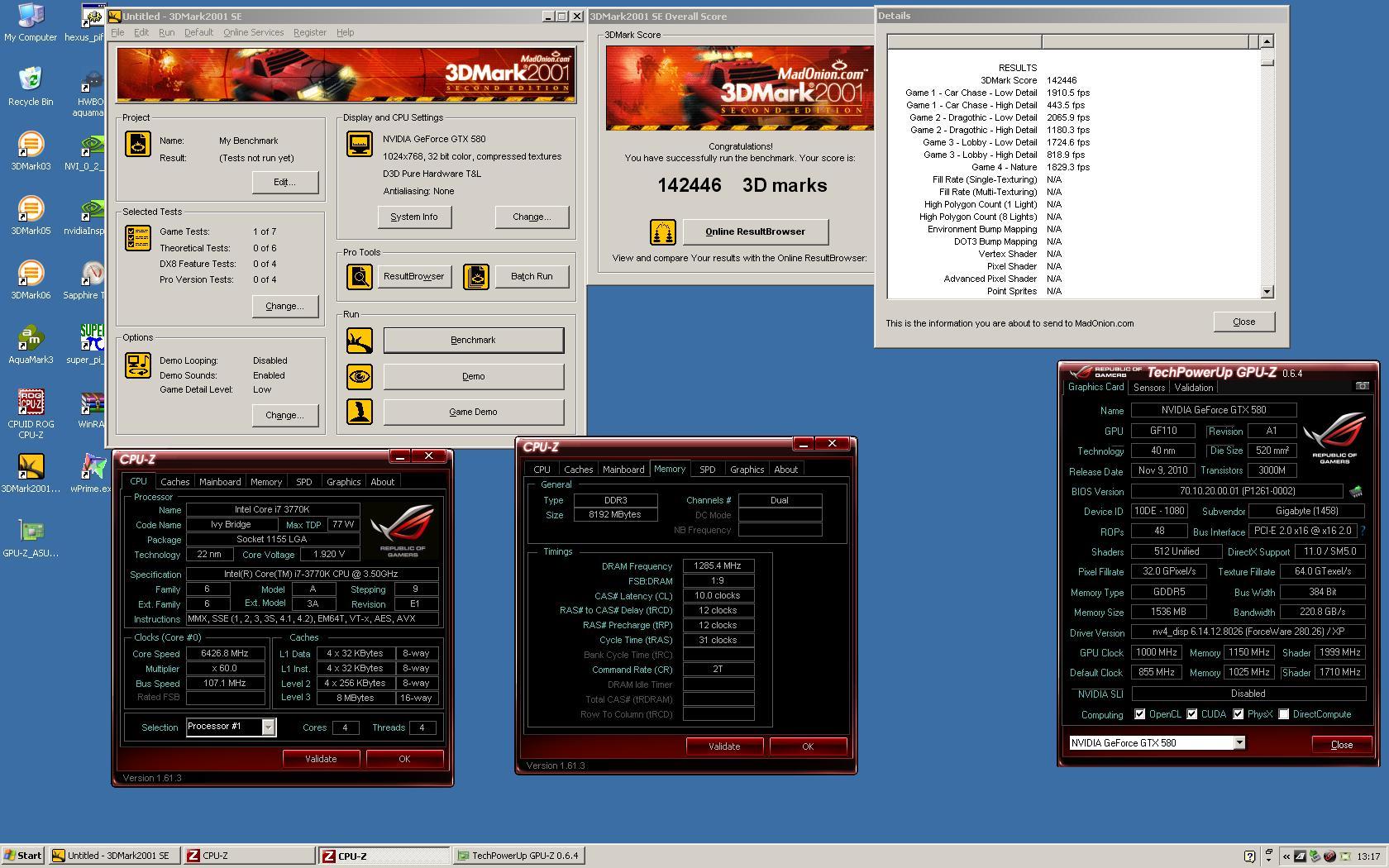Screen dimensions: 1389x868
Task: Open 3DMark03 desktop shortcut
Action: [30, 151]
